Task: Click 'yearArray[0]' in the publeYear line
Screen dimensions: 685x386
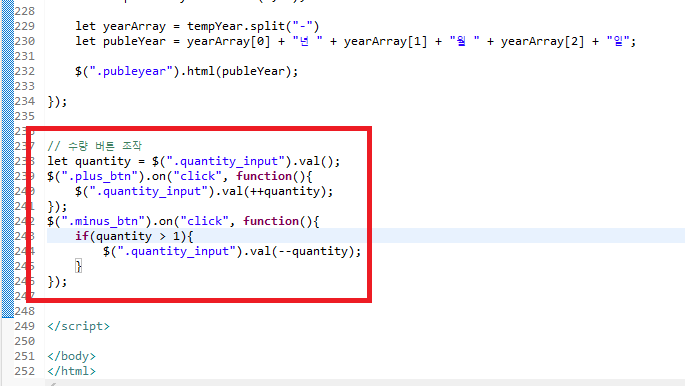Action: pos(228,41)
